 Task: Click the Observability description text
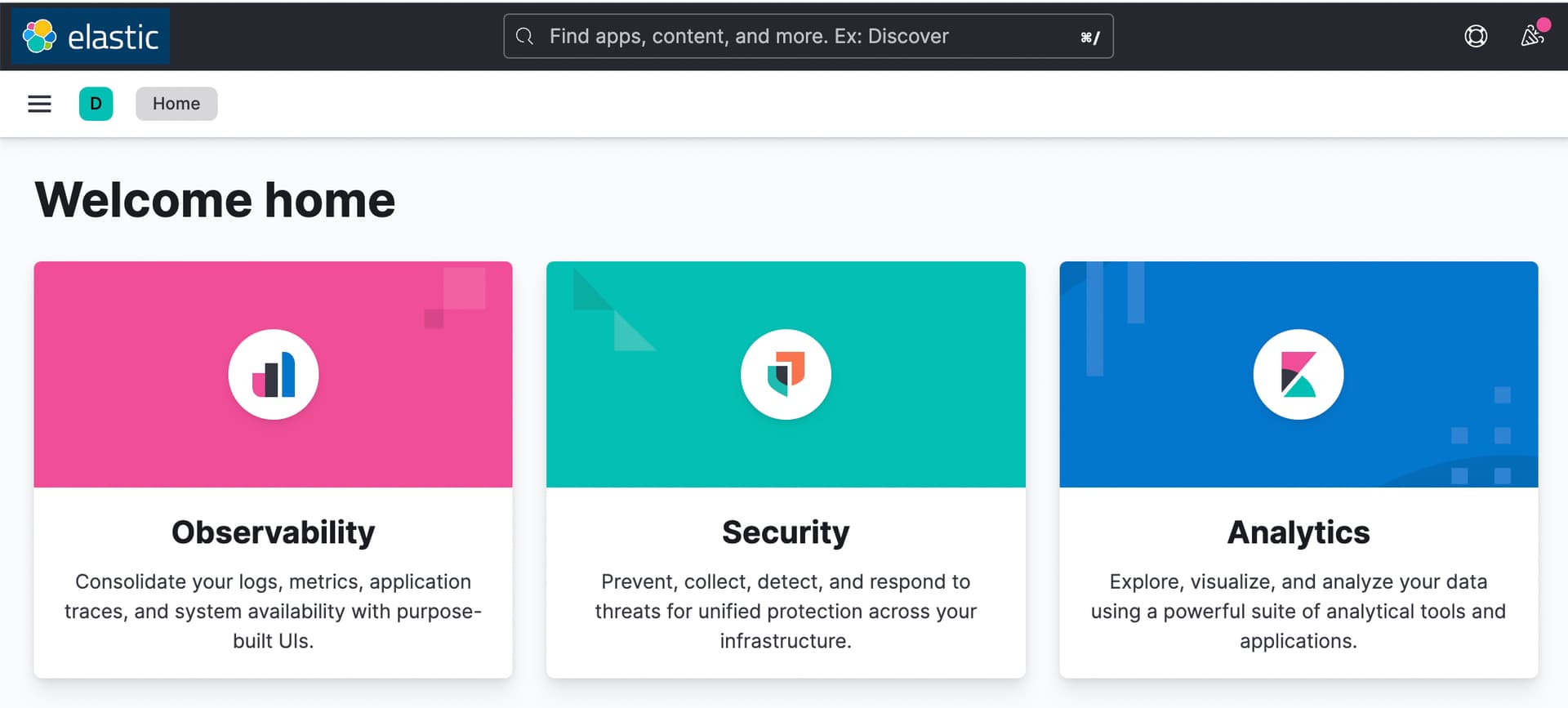coord(274,611)
